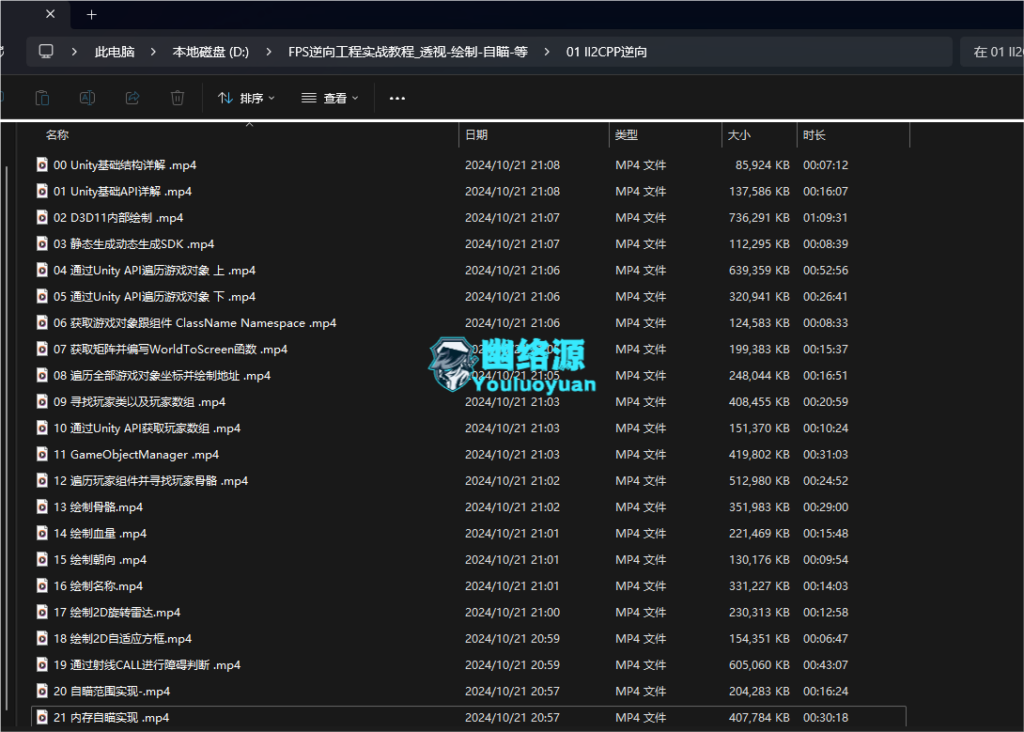Click the size value 639,359 KB

[x=759, y=270]
